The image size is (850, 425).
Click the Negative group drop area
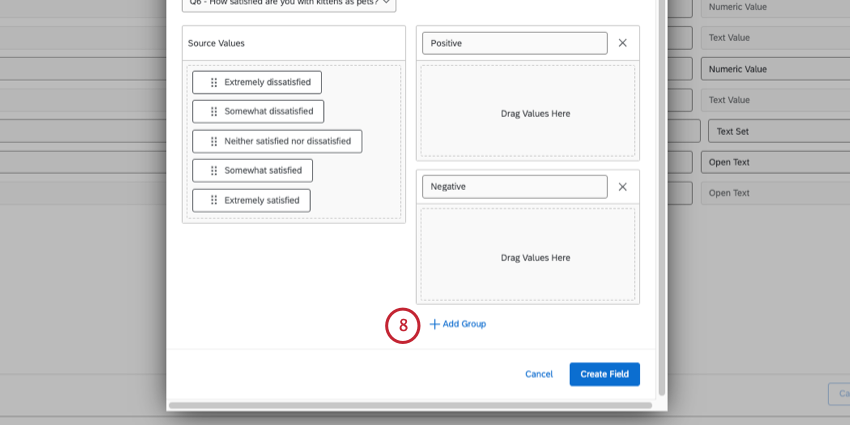point(528,257)
